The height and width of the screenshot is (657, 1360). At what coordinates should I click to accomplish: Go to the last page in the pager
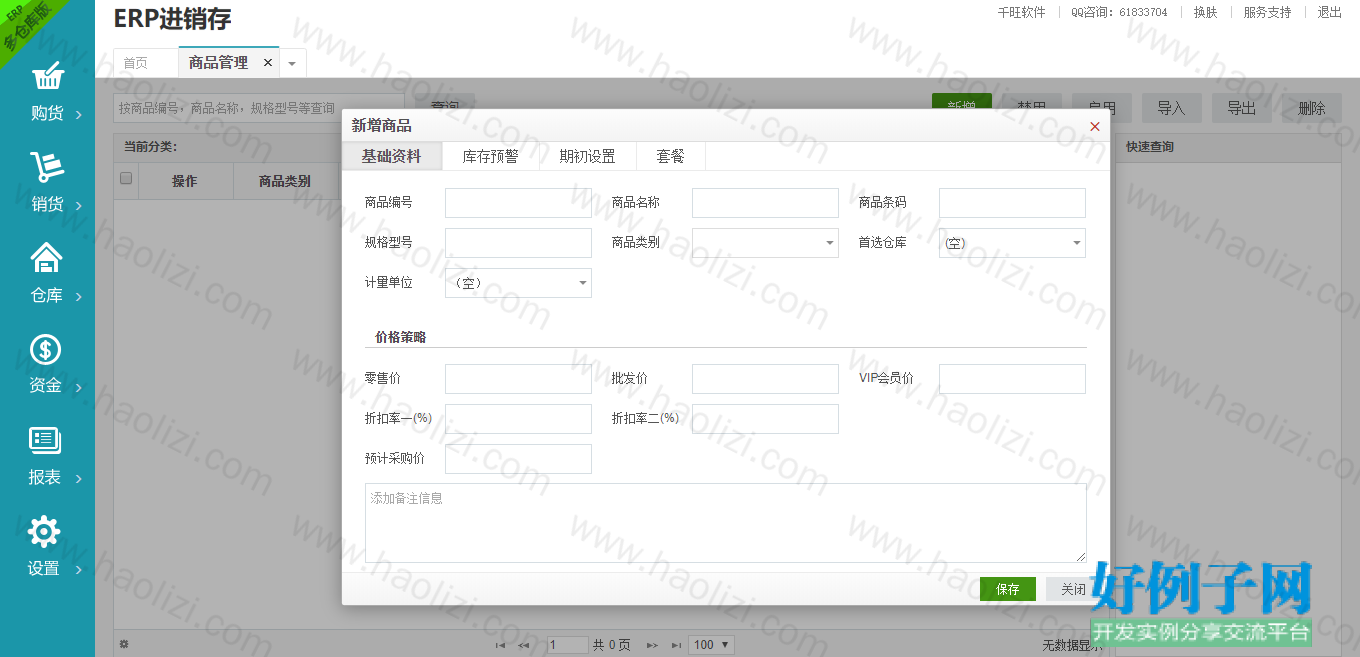coord(676,645)
